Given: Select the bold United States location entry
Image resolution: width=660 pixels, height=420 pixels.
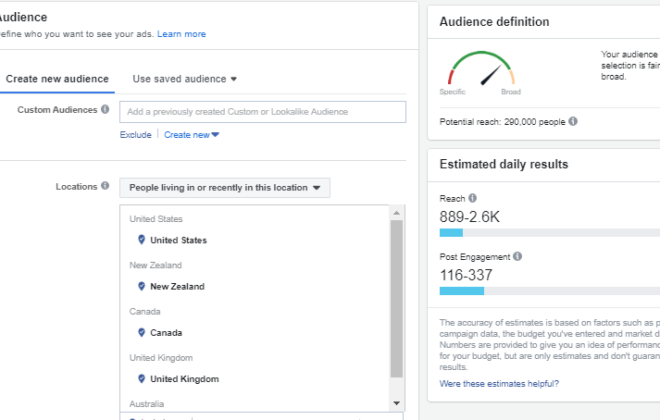Looking at the screenshot, I should pyautogui.click(x=178, y=240).
